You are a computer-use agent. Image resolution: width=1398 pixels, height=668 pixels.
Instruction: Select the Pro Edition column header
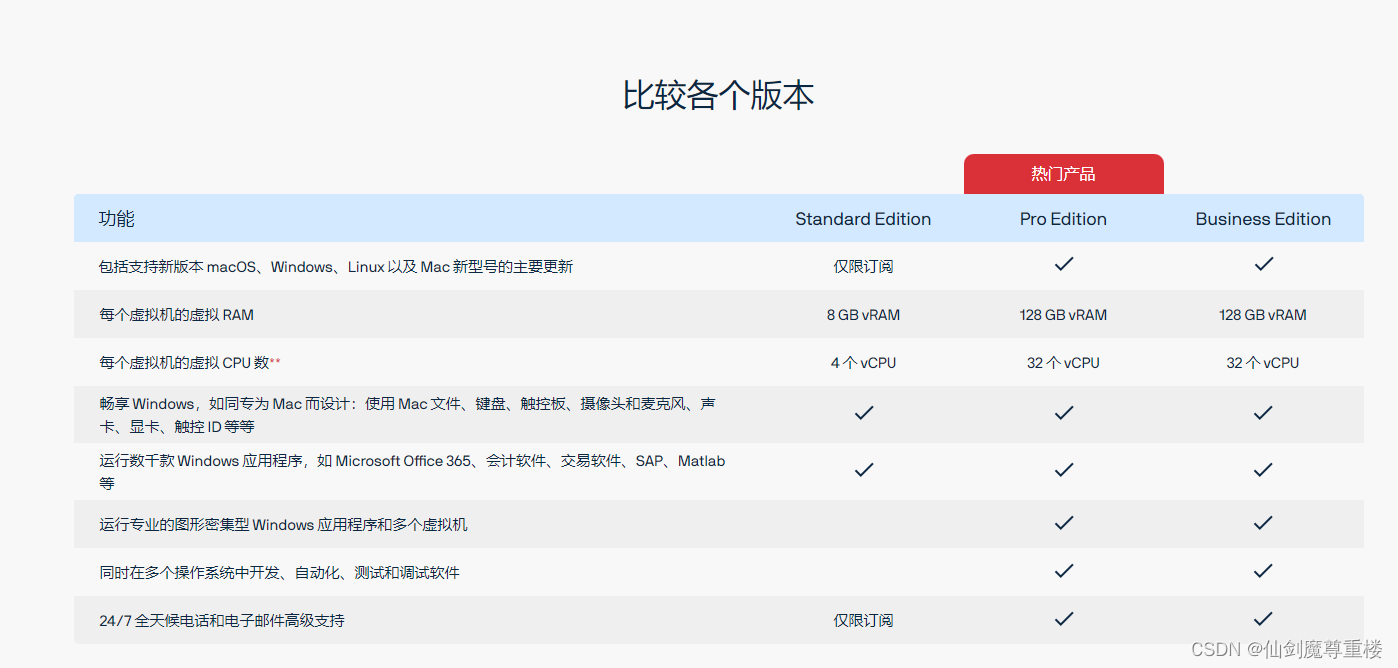point(1063,219)
